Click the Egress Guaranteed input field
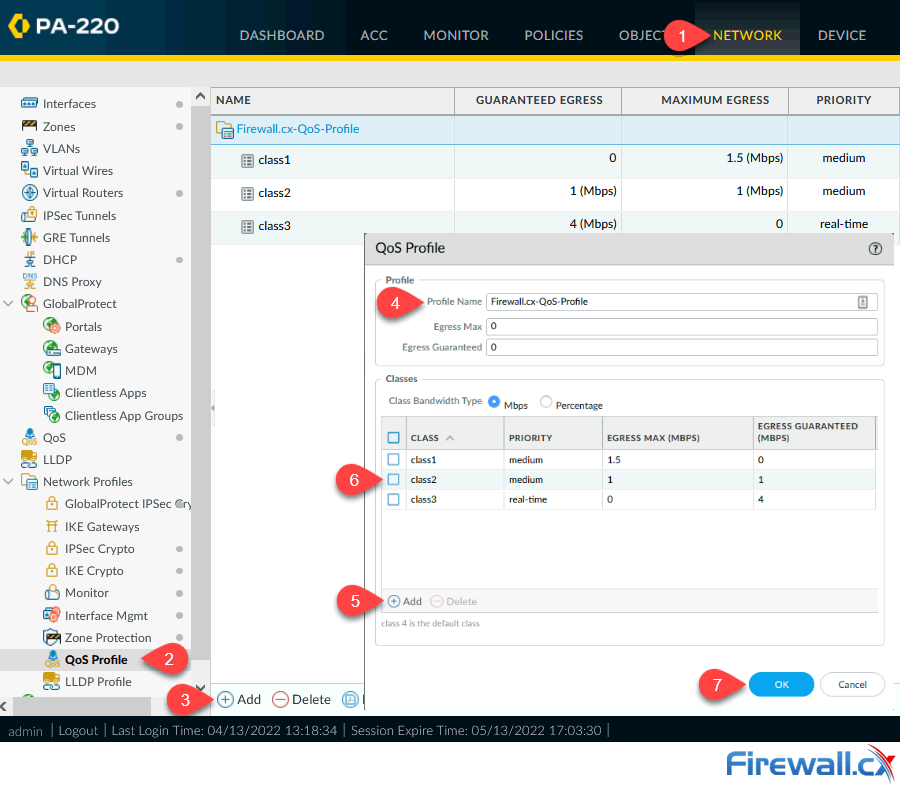 [x=681, y=347]
